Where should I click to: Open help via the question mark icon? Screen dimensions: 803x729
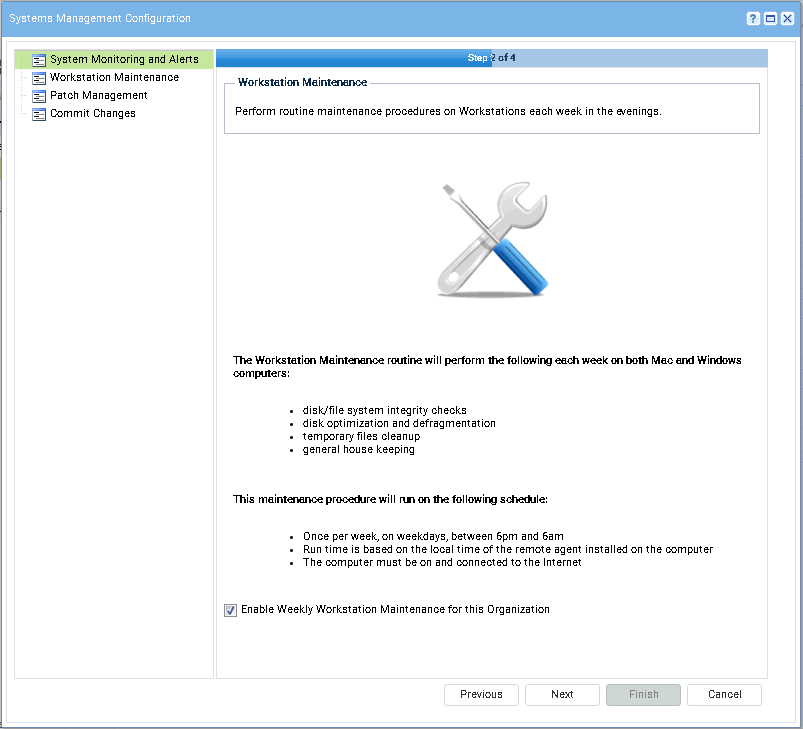[751, 19]
